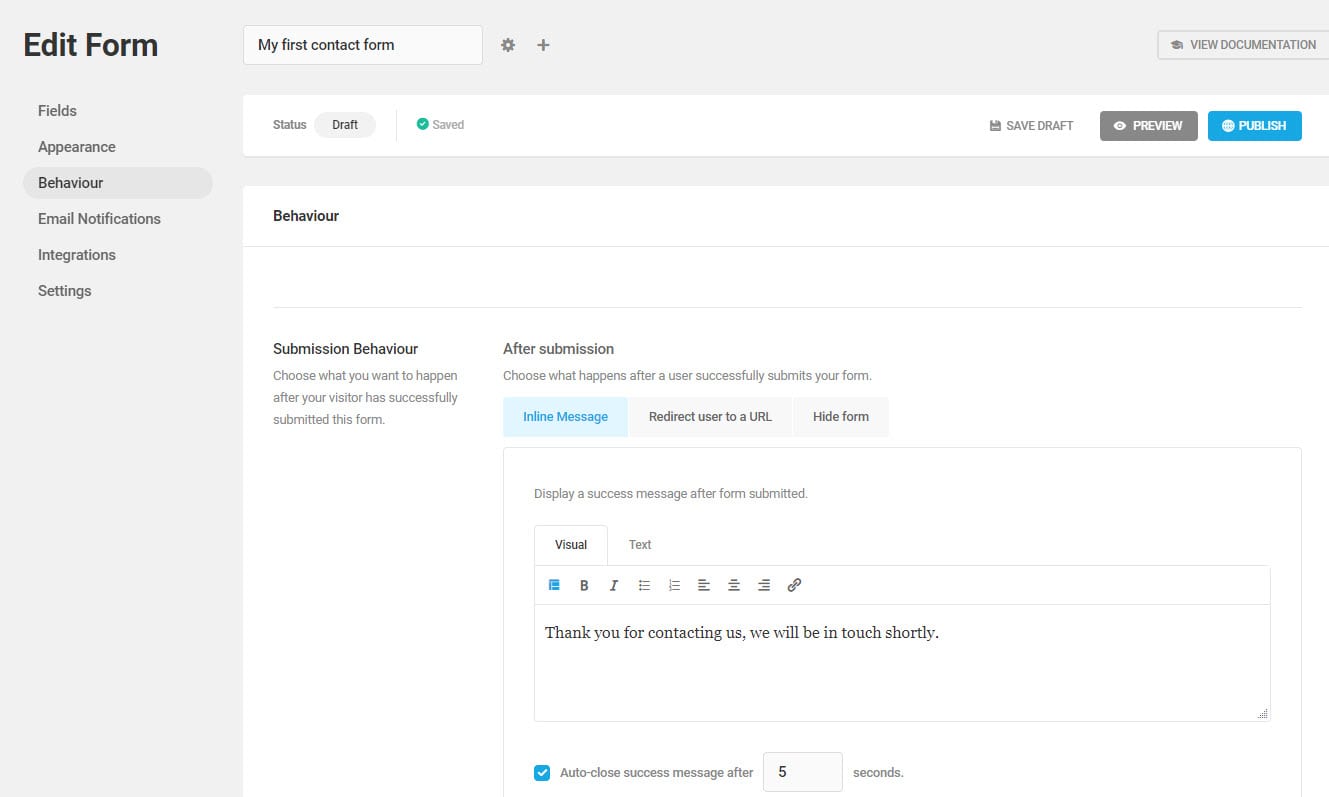Image resolution: width=1329 pixels, height=797 pixels.
Task: Insert a numbered list in the editor
Action: (x=674, y=586)
